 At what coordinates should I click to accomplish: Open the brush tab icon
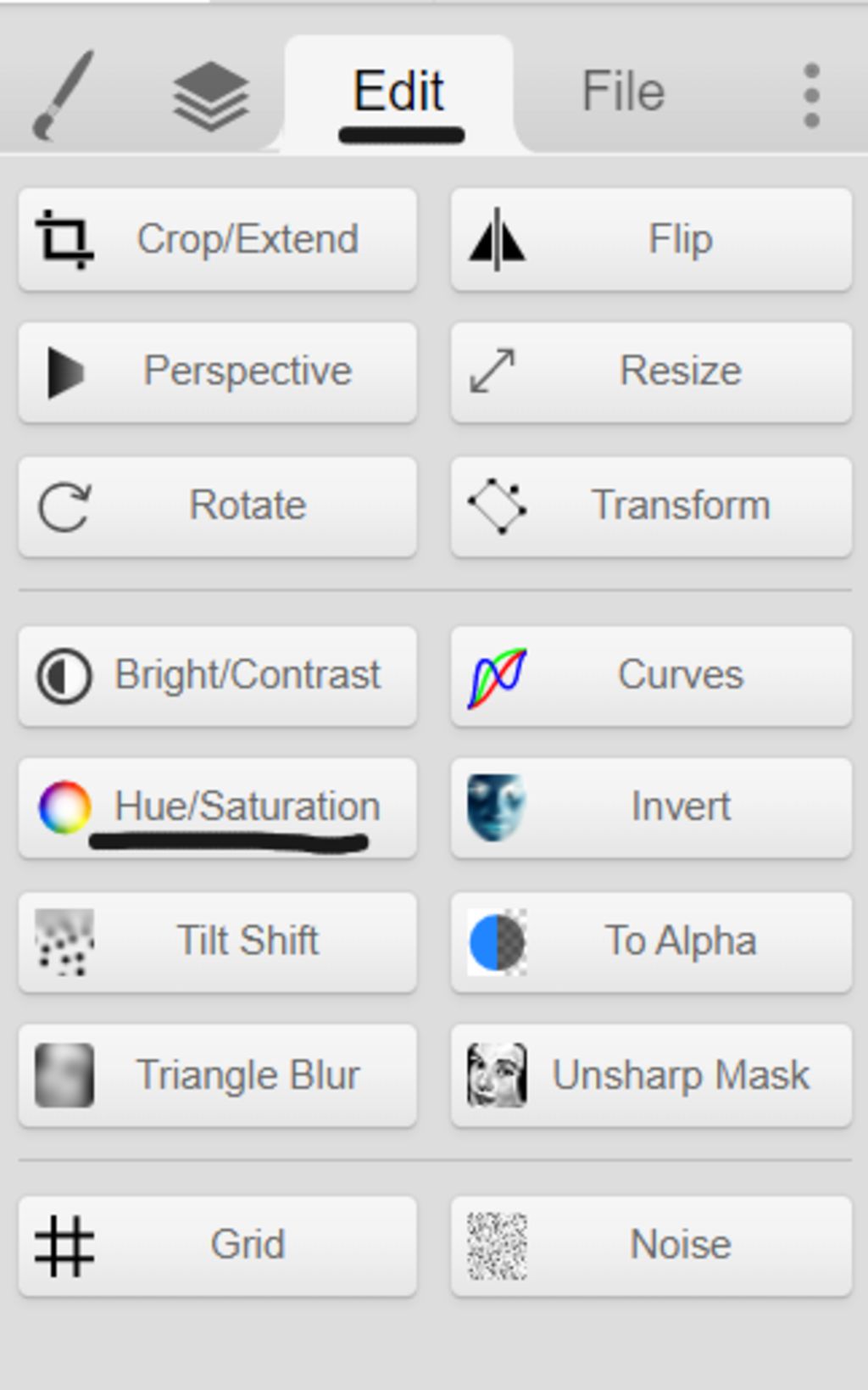click(x=63, y=94)
